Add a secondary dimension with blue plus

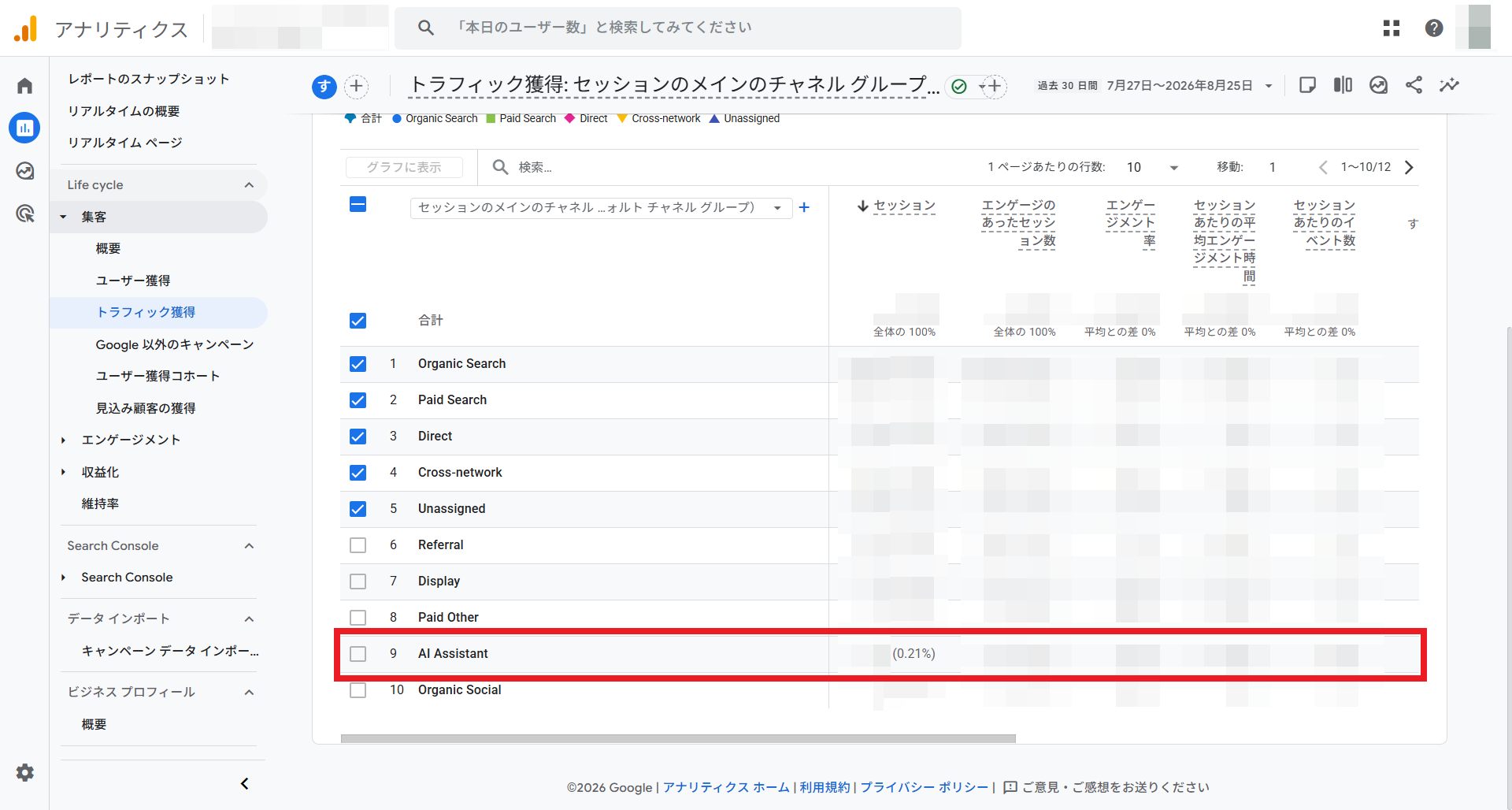(x=804, y=207)
